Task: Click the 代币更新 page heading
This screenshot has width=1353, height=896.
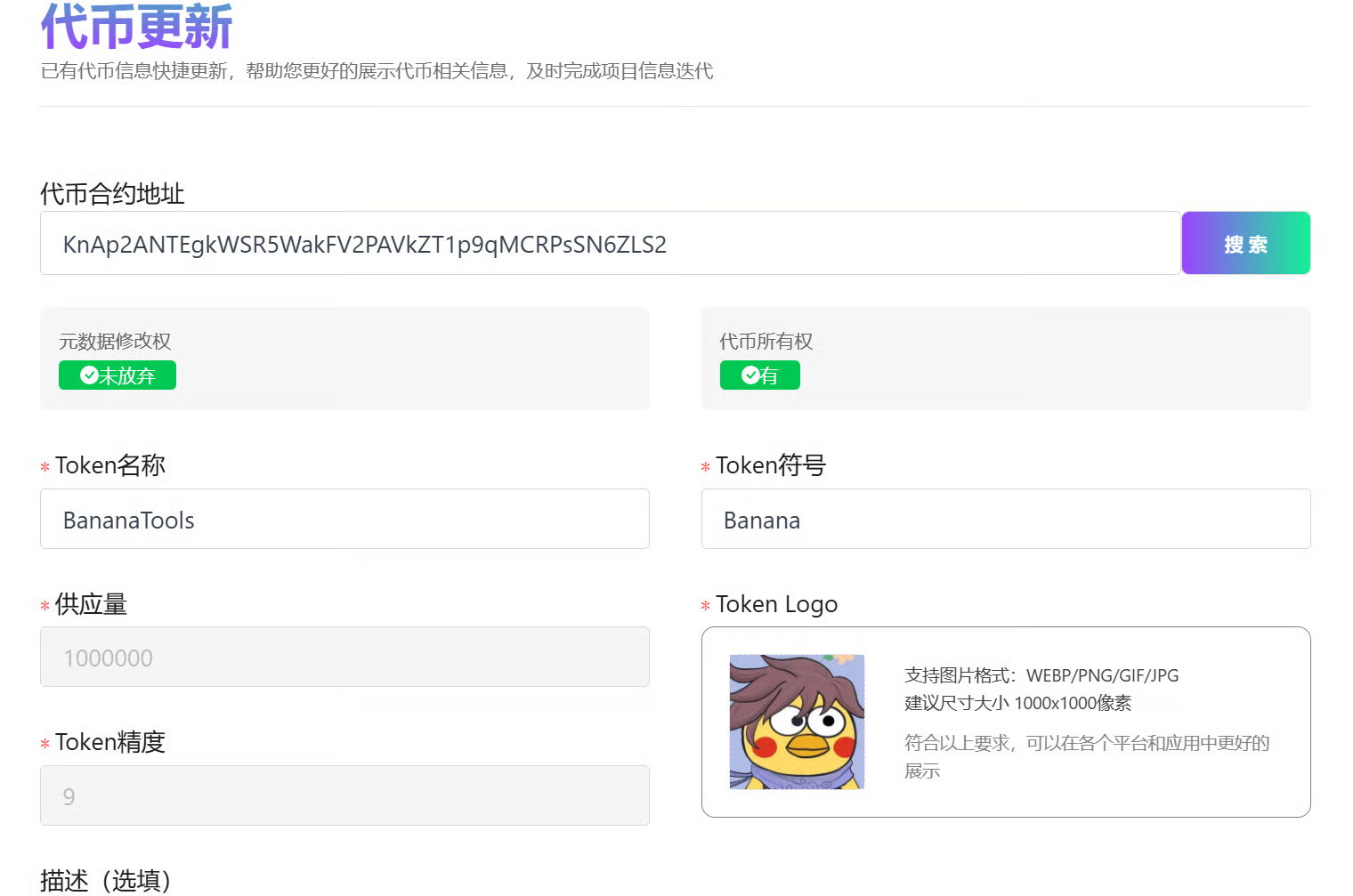Action: (136, 27)
